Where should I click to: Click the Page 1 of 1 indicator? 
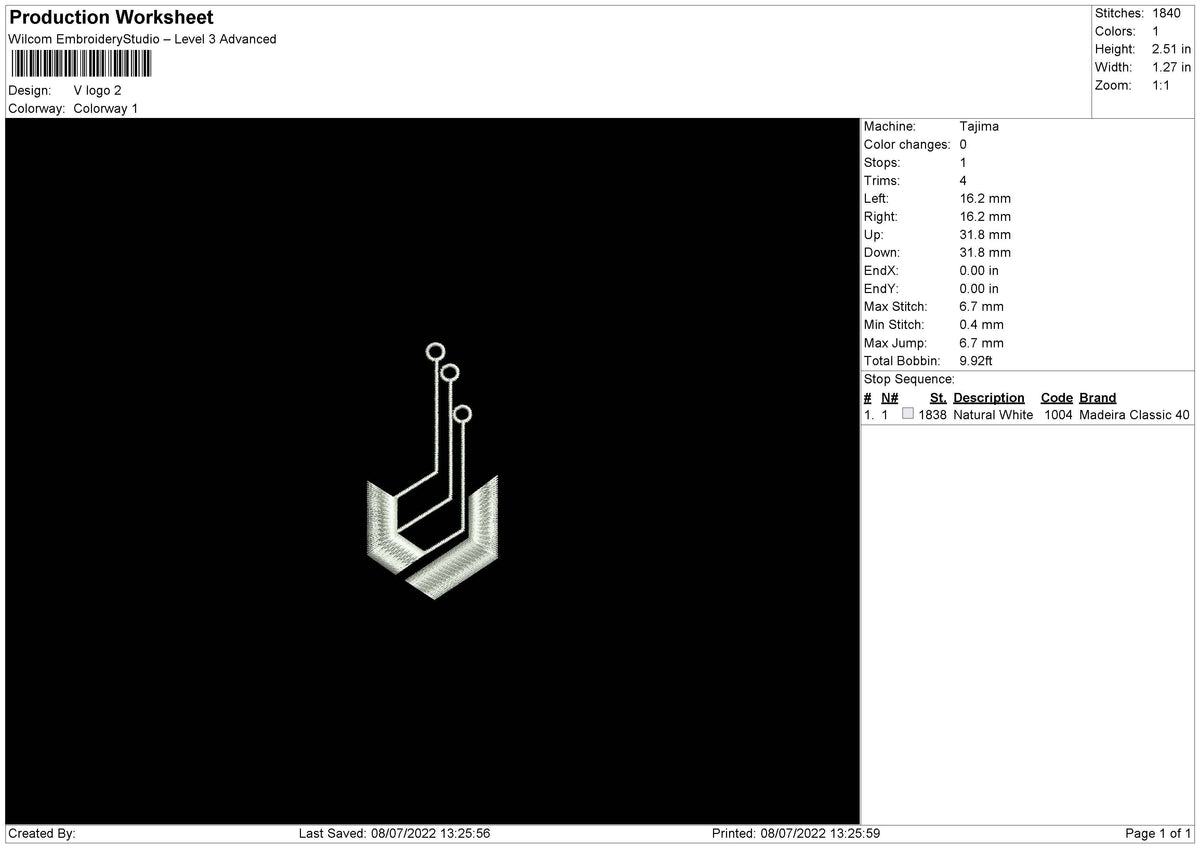click(1155, 832)
